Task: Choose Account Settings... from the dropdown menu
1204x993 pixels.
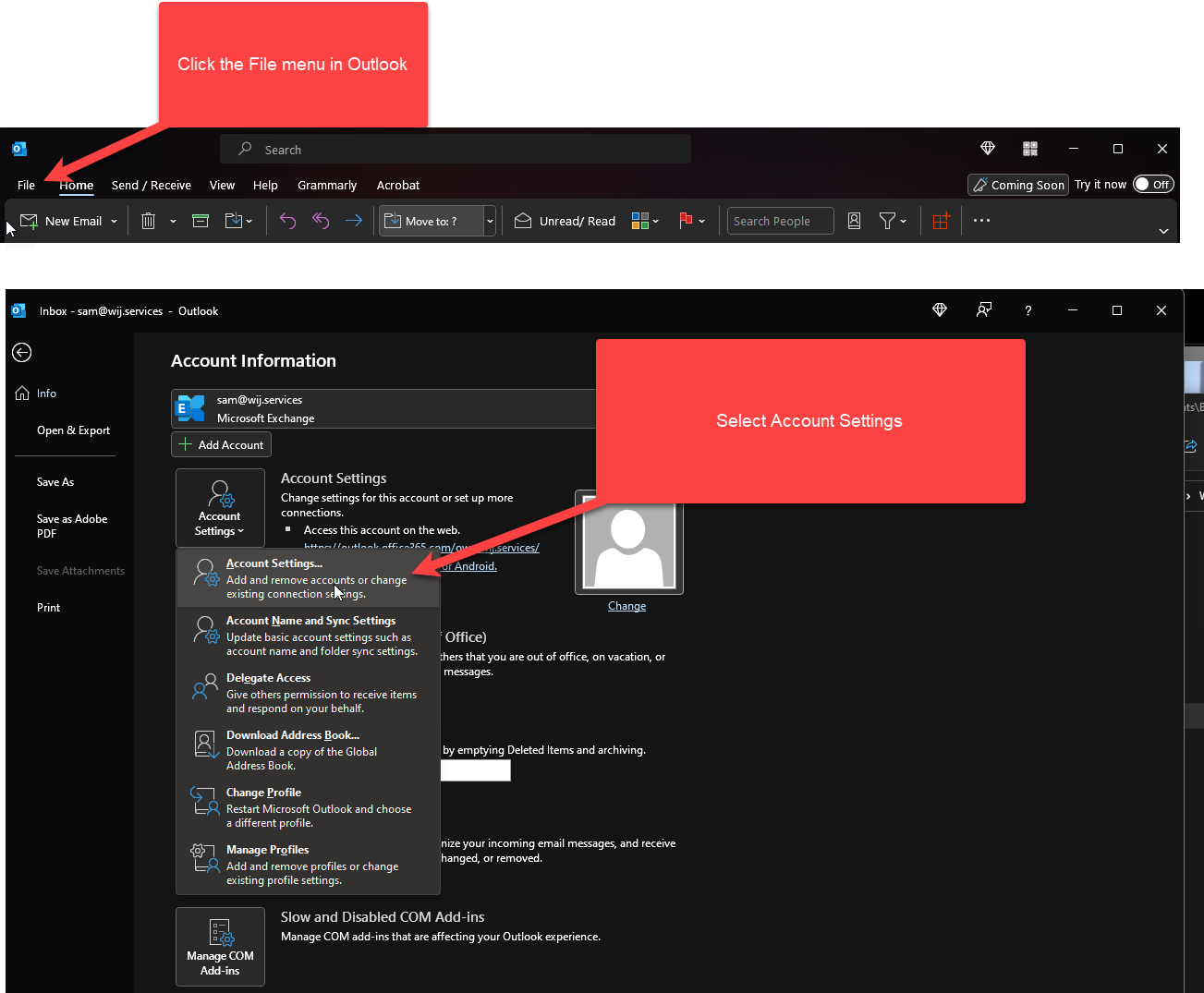Action: (x=308, y=578)
